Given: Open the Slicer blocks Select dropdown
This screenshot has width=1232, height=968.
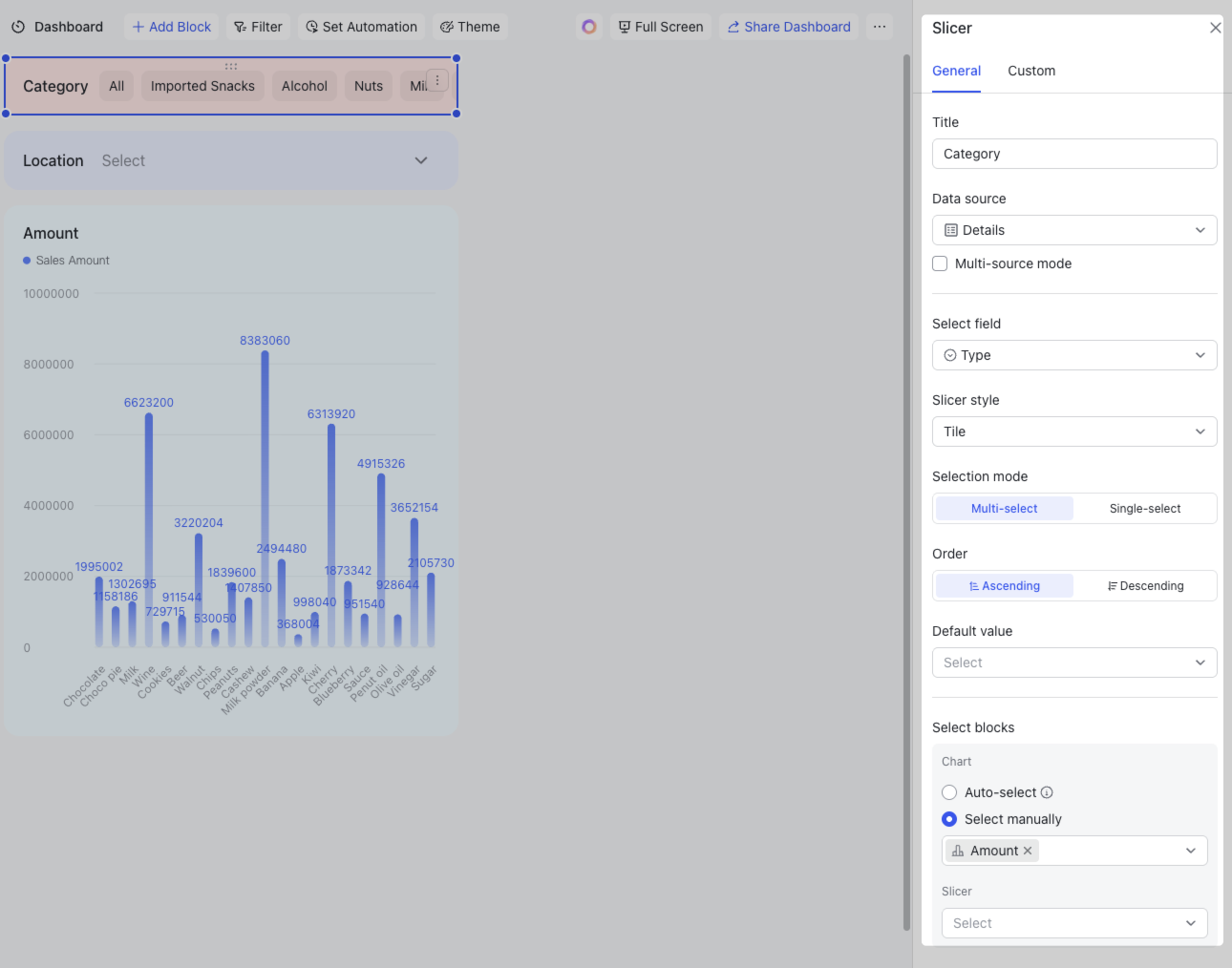Looking at the screenshot, I should pos(1074,923).
